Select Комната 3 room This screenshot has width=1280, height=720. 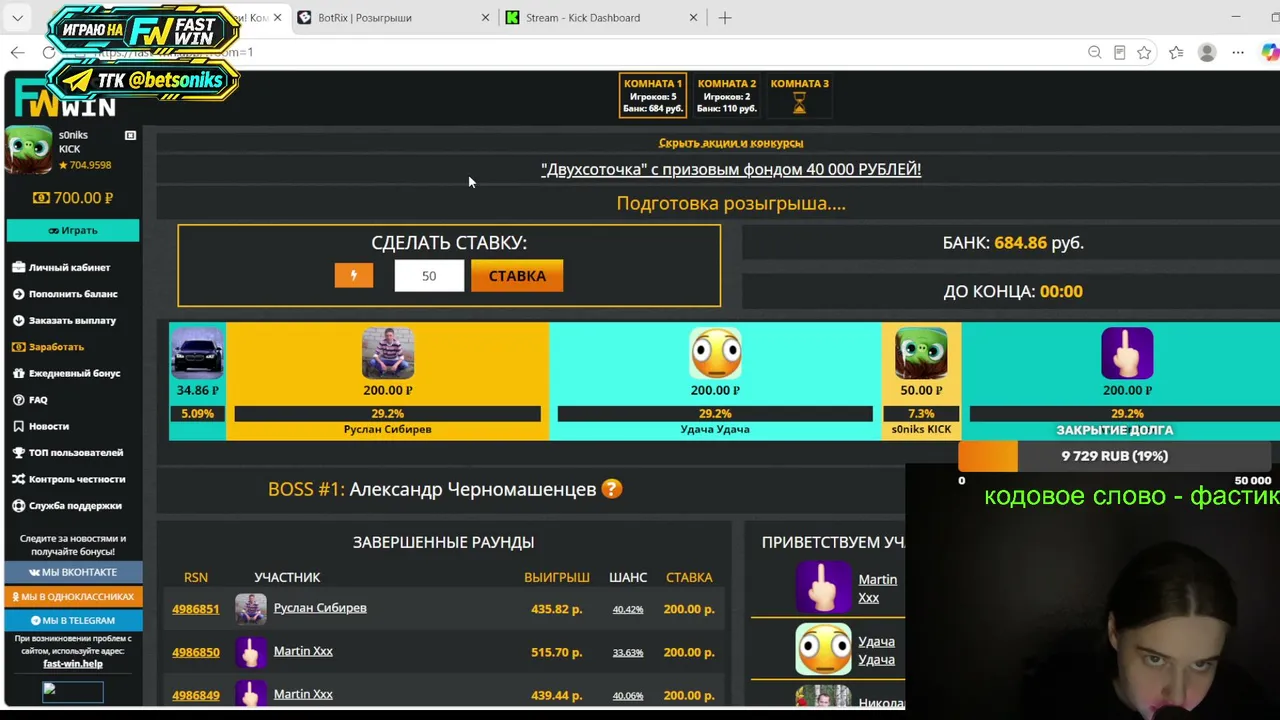pyautogui.click(x=799, y=96)
